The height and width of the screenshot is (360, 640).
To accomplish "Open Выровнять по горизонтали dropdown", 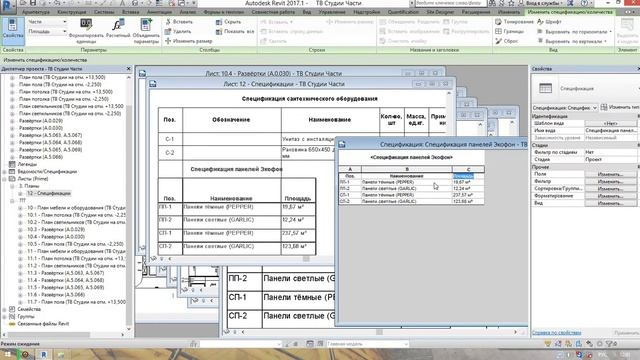I will click(574, 31).
